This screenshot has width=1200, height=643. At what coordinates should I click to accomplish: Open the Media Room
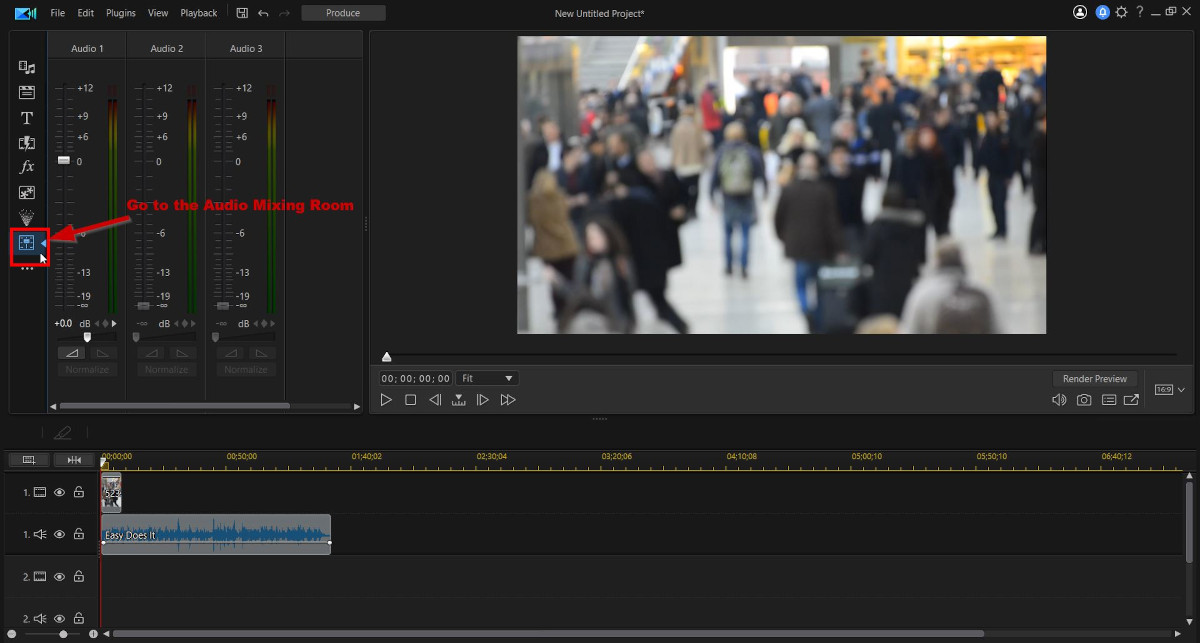coord(26,67)
